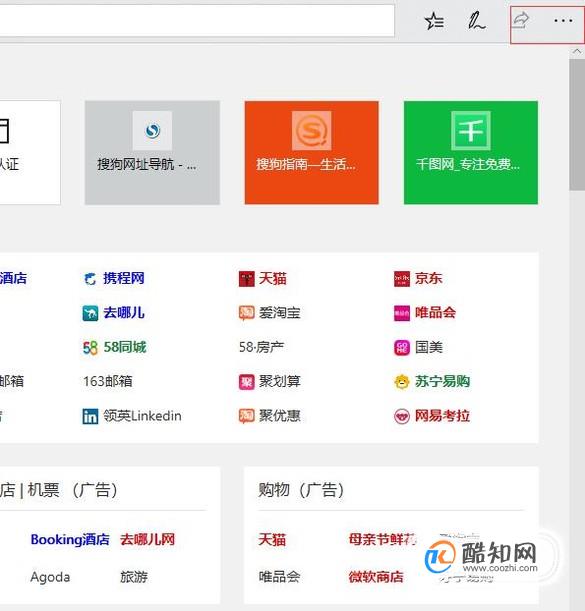This screenshot has width=585, height=611.
Task: Click the vertical scrollbar thumb
Action: pos(577,125)
